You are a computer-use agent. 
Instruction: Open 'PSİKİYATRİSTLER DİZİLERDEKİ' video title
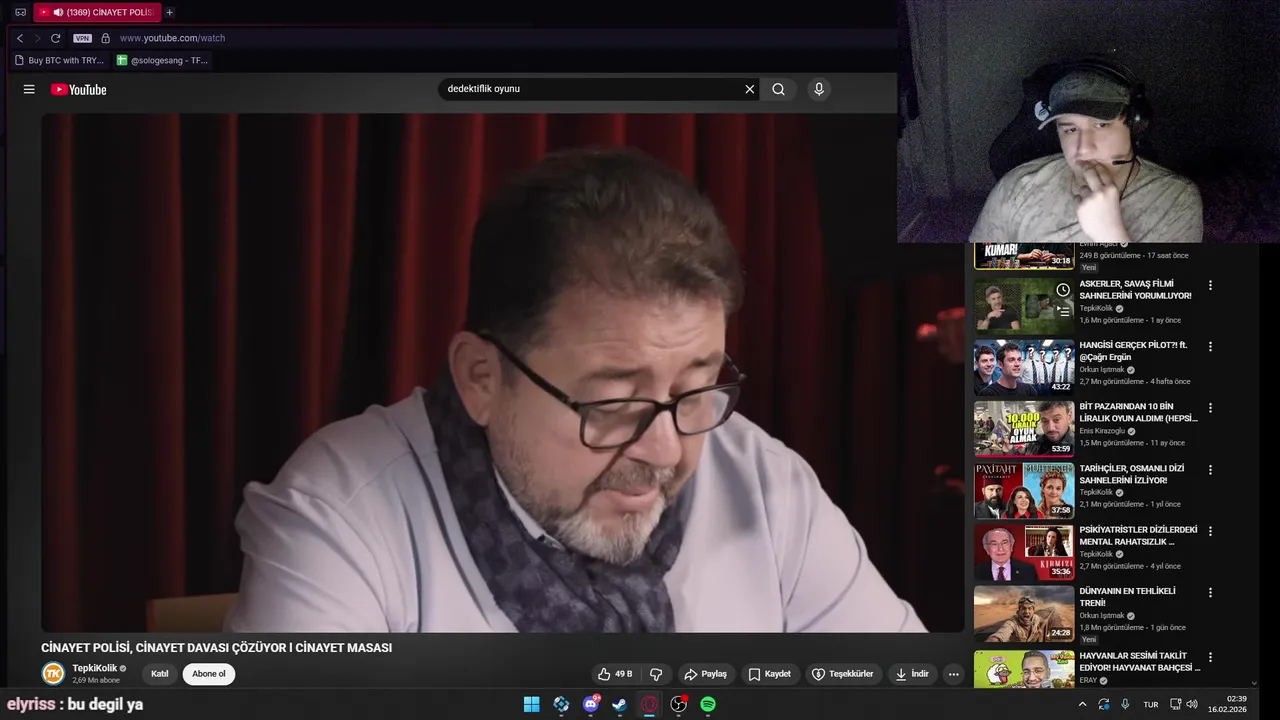pos(1138,536)
